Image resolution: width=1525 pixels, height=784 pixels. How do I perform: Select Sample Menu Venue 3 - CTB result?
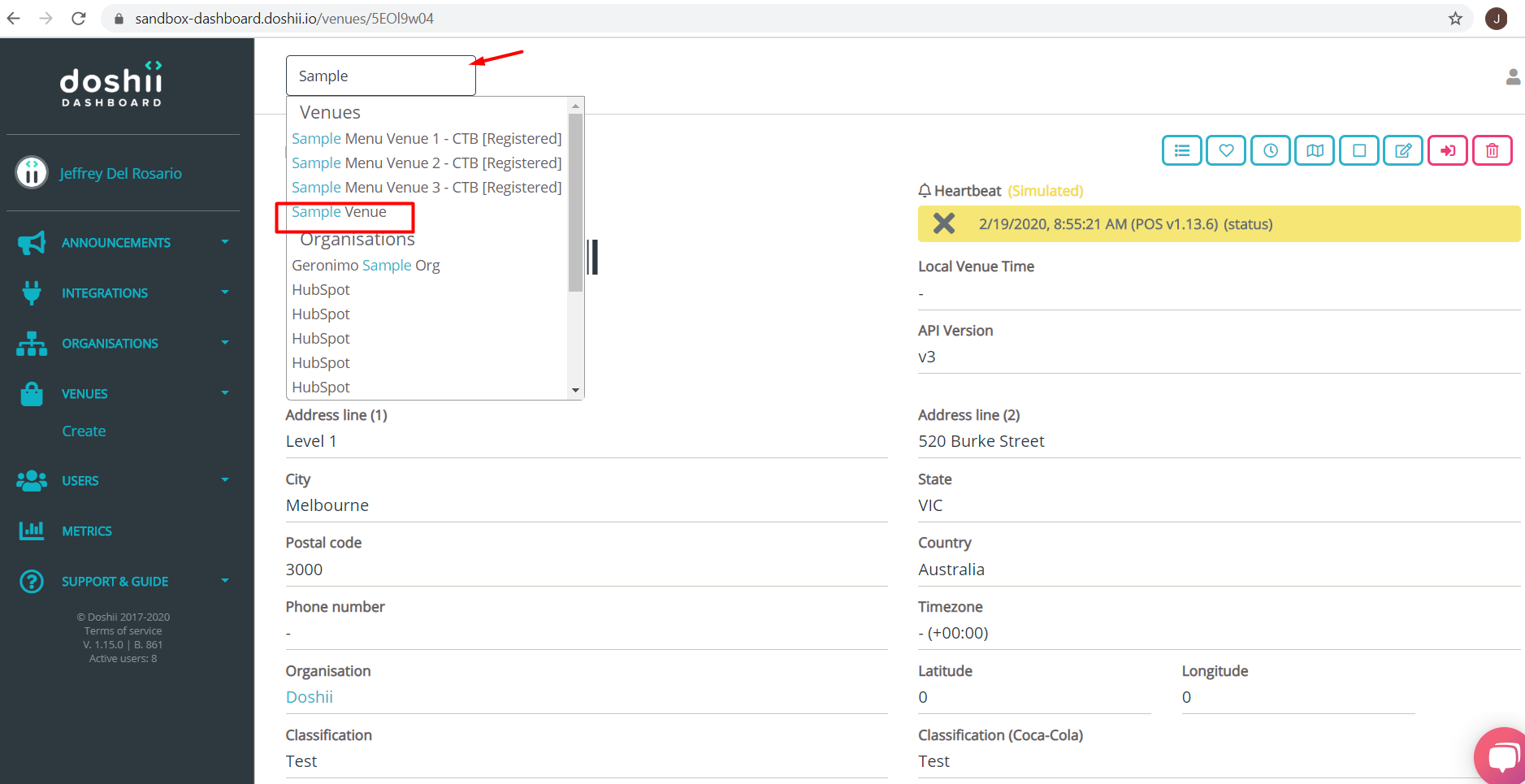[x=427, y=188]
